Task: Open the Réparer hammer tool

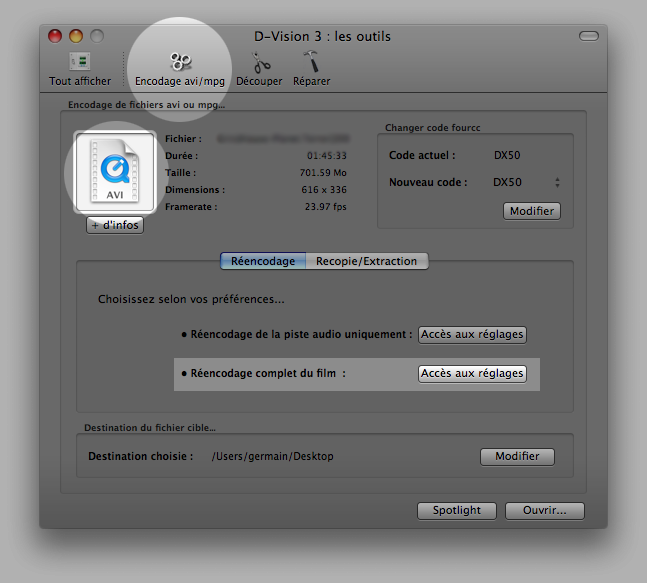Action: pyautogui.click(x=312, y=69)
